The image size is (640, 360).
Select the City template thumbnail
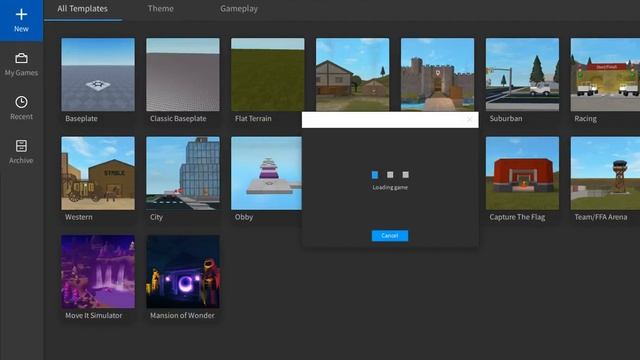[183, 173]
